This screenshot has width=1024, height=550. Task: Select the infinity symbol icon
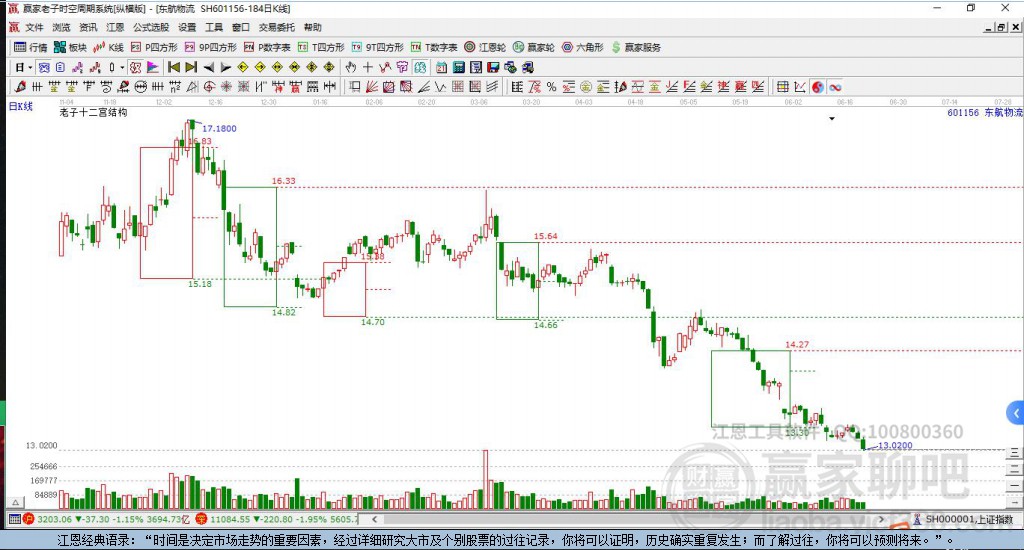coord(835,87)
